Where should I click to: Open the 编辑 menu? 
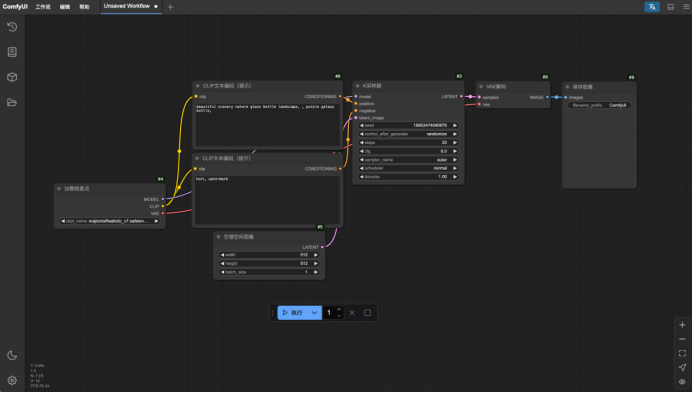pos(65,7)
